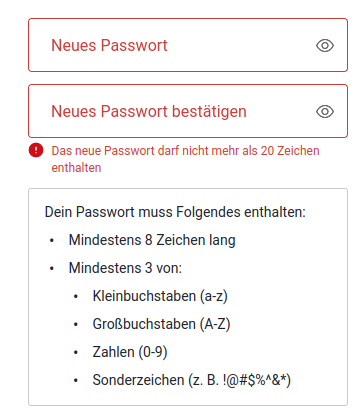Click the word 'enthalten' in the error message
360x413 pixels.
coord(76,168)
